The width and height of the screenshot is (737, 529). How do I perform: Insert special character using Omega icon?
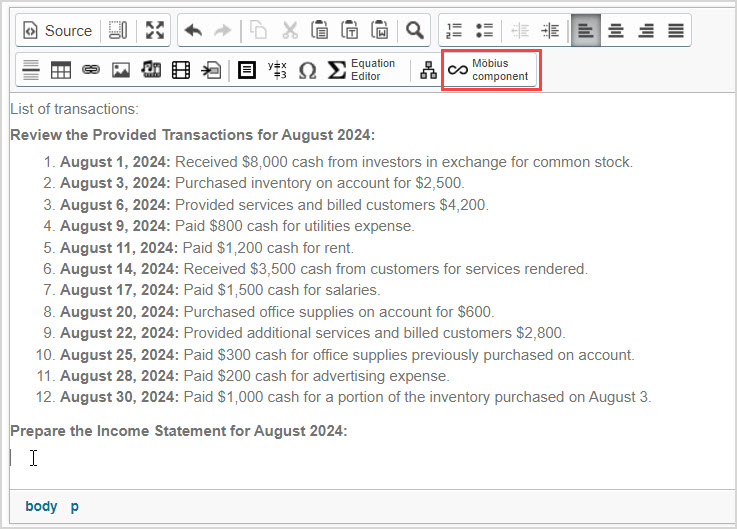[307, 70]
